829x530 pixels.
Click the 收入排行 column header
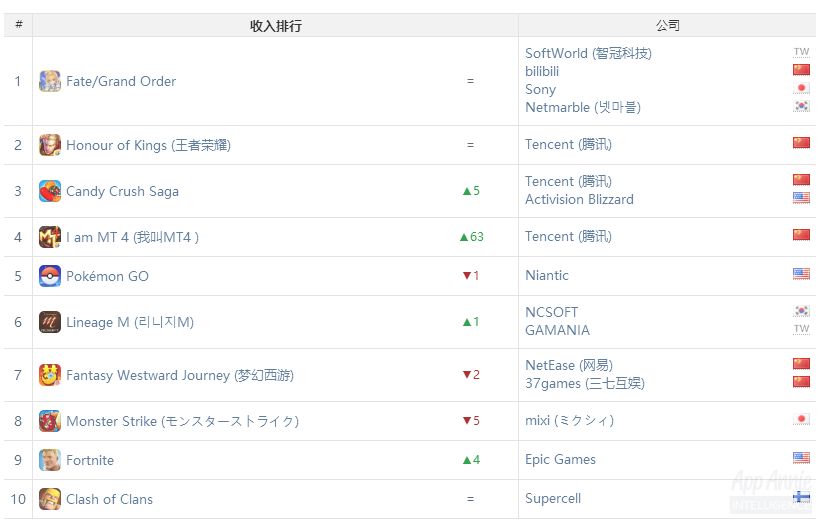(x=275, y=26)
